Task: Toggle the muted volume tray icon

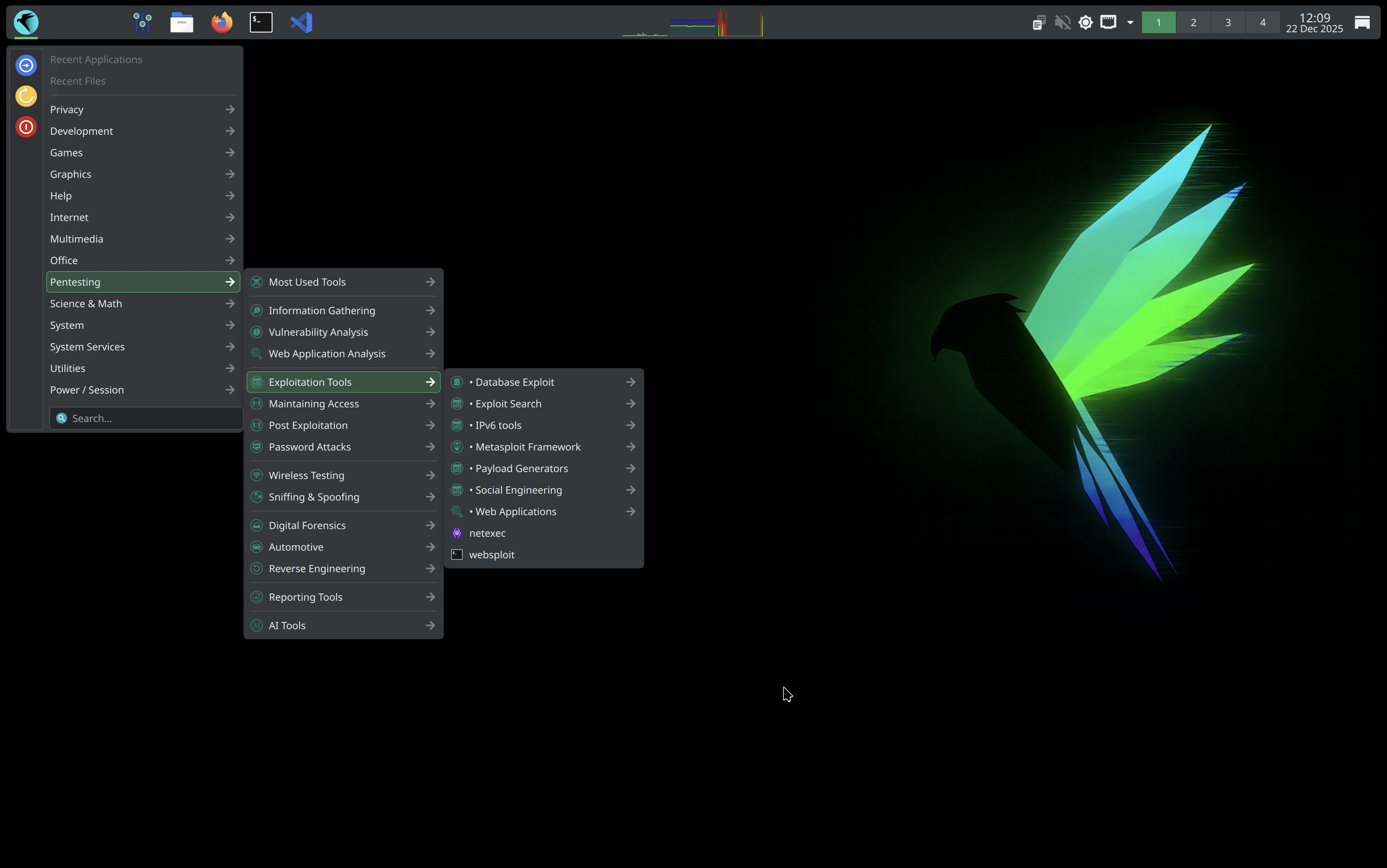Action: 1062,22
